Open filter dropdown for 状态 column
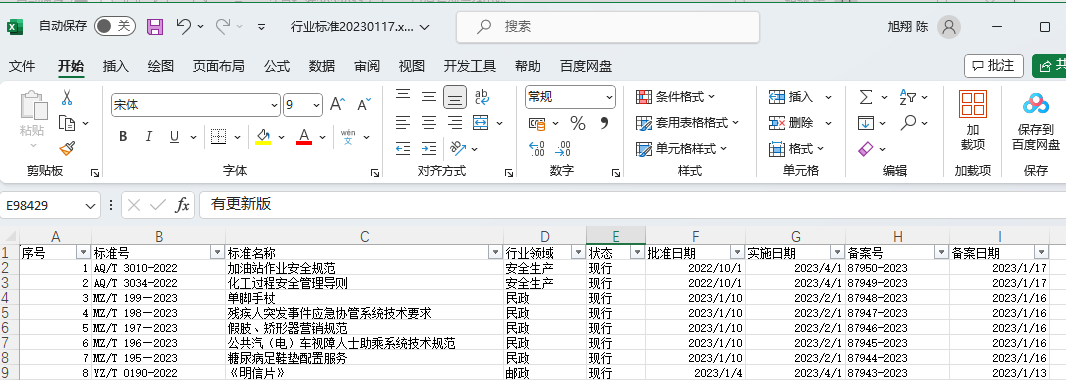Viewport: 1066px width, 380px height. coord(637,252)
